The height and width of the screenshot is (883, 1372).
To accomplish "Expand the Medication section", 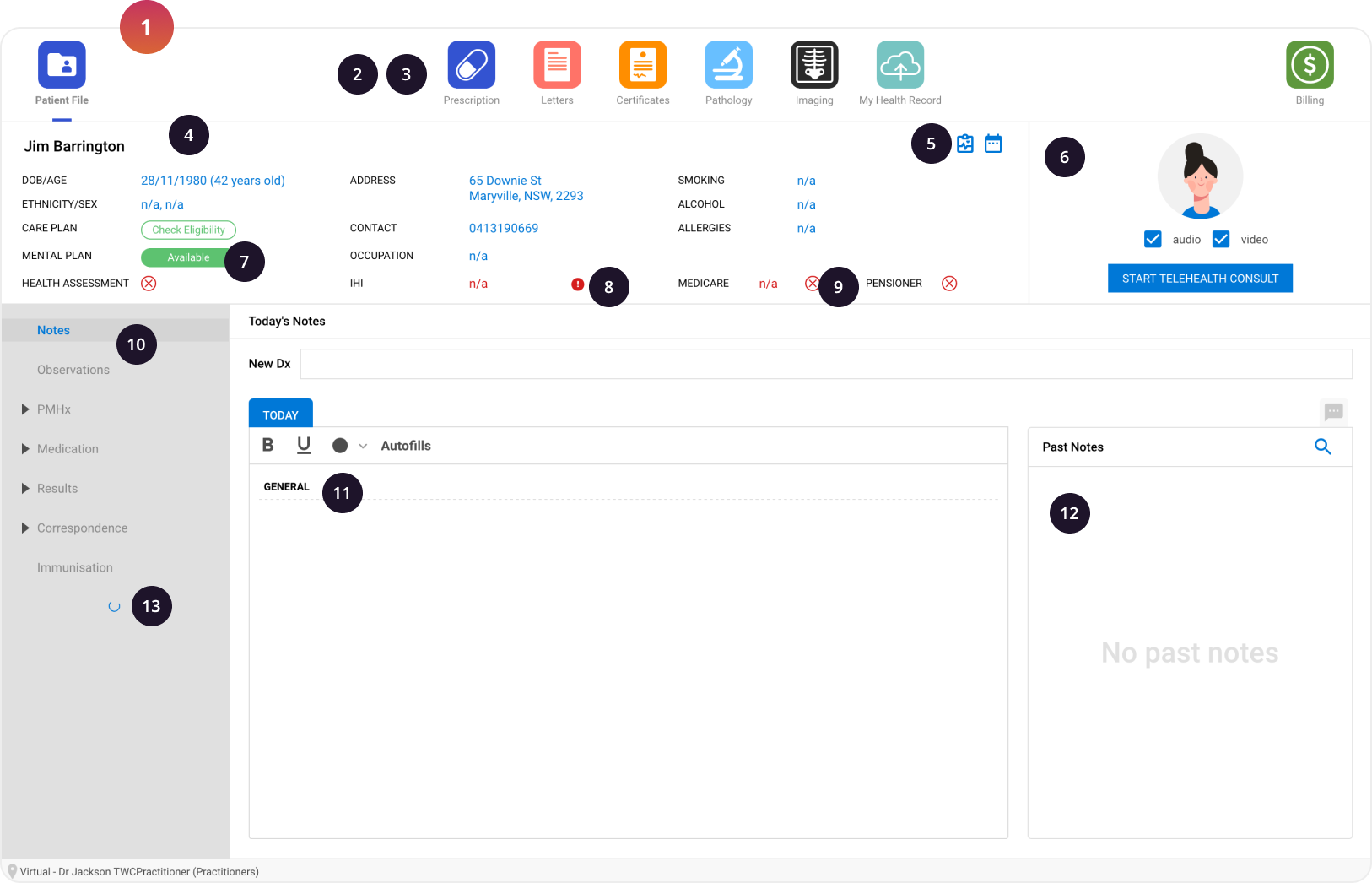I will point(26,449).
